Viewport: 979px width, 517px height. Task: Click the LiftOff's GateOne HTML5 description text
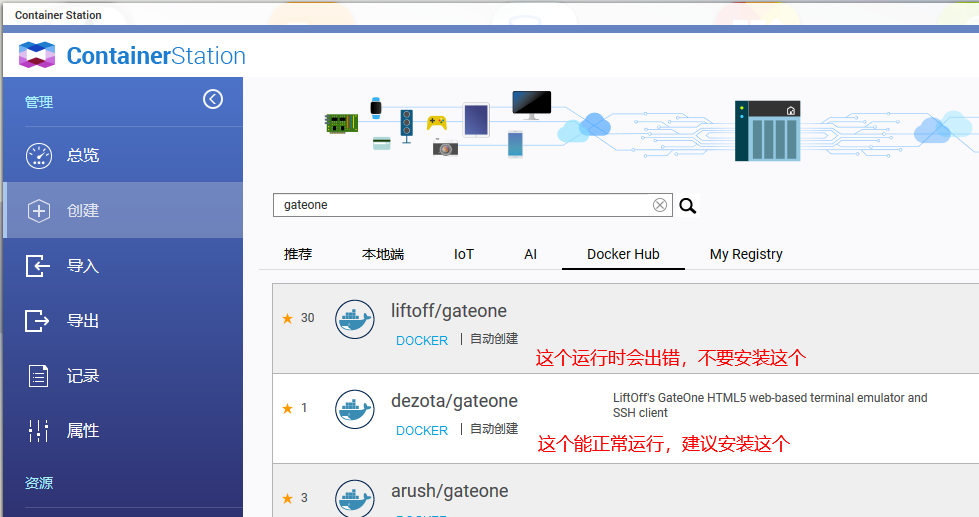point(770,405)
